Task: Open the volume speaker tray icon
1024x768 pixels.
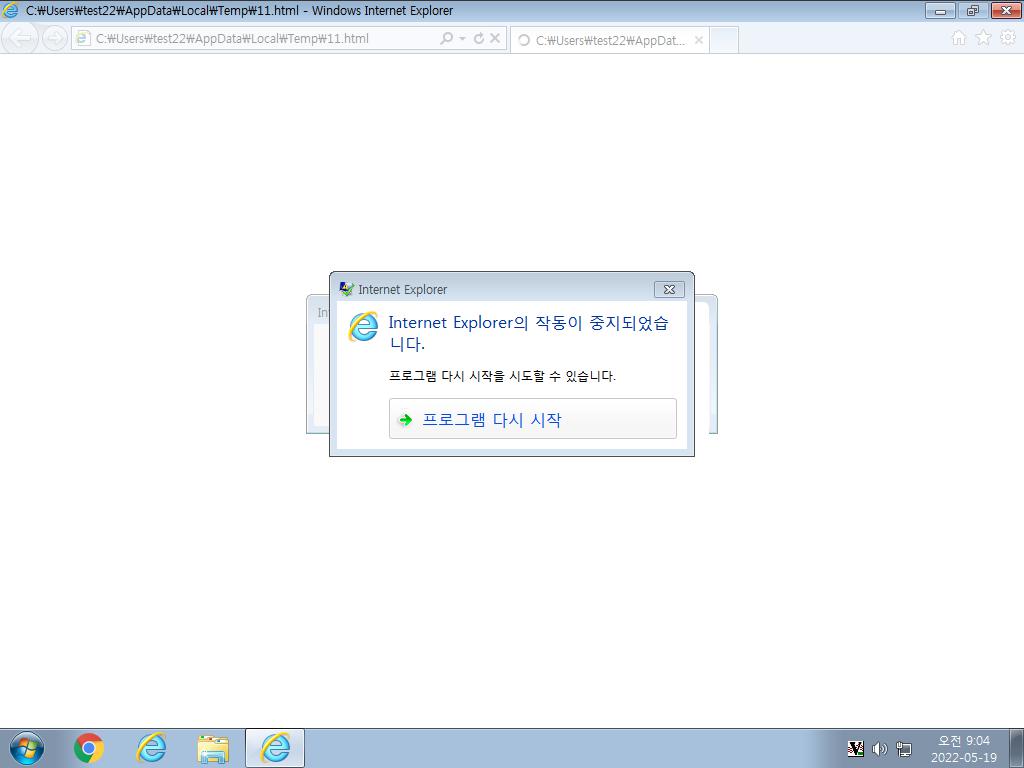Action: (880, 748)
